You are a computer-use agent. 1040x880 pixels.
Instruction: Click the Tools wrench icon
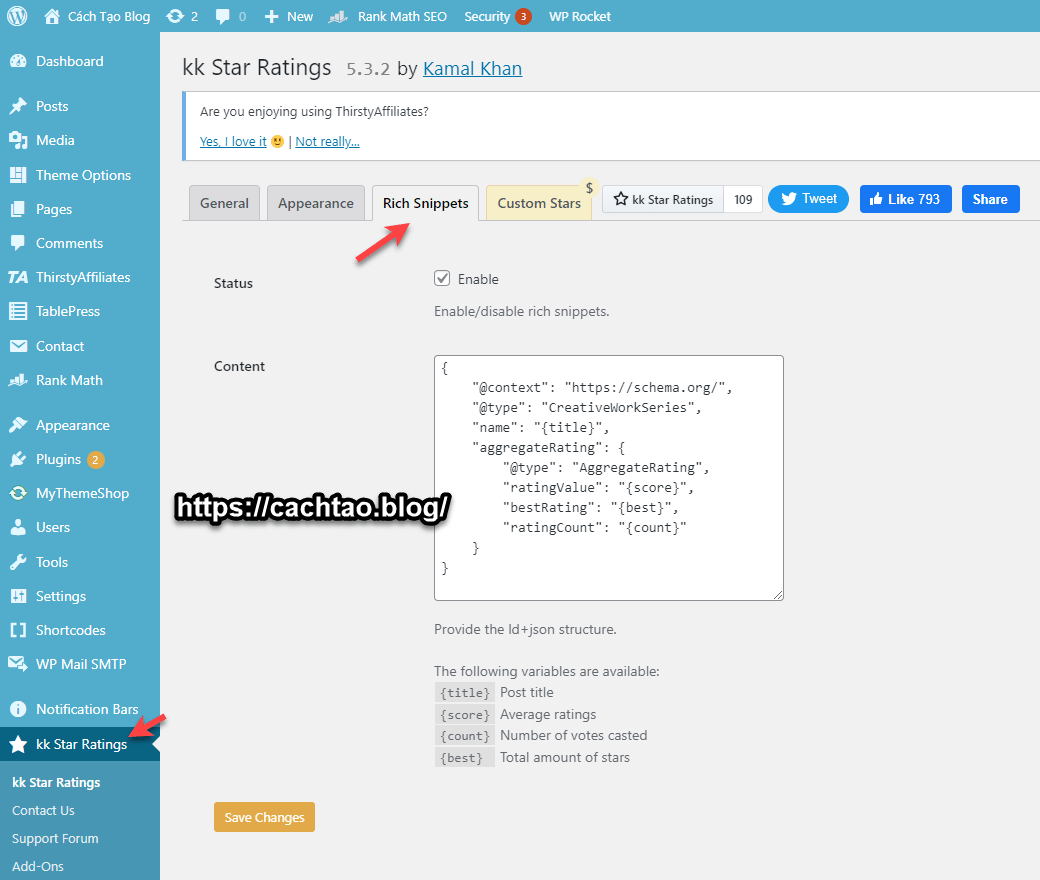coord(18,562)
